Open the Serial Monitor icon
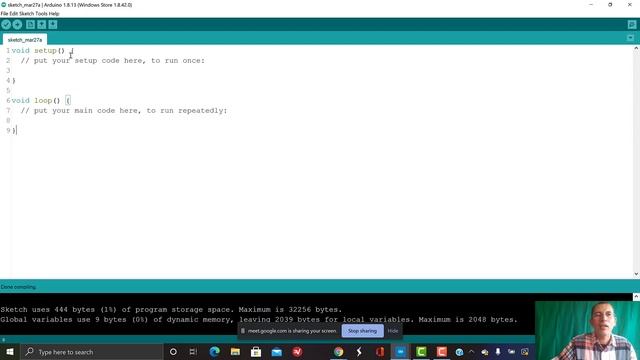Image resolution: width=640 pixels, height=360 pixels. 632,24
